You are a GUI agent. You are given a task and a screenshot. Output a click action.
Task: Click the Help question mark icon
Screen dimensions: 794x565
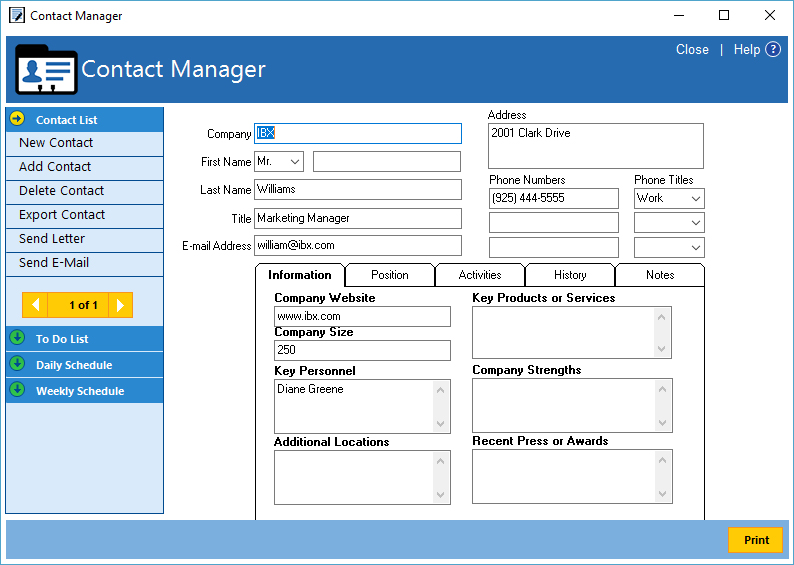pyautogui.click(x=773, y=50)
